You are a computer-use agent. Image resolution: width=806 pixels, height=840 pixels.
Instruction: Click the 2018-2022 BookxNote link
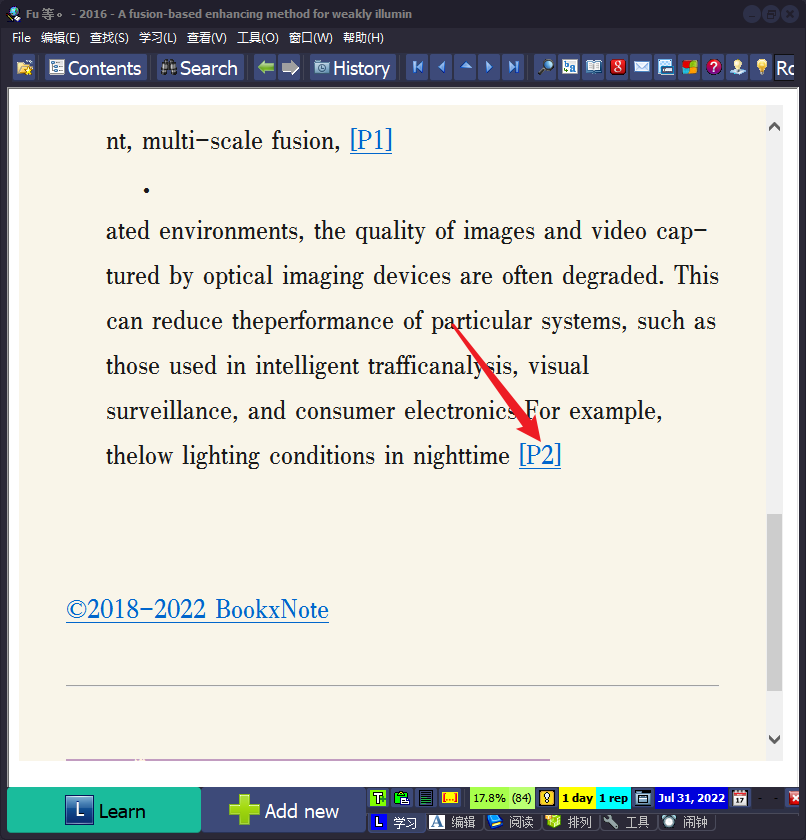click(x=196, y=610)
